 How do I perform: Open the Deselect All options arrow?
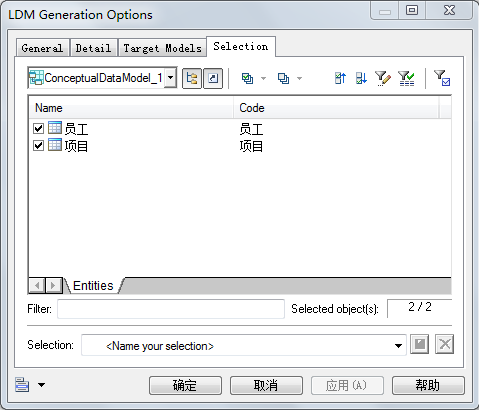click(299, 79)
